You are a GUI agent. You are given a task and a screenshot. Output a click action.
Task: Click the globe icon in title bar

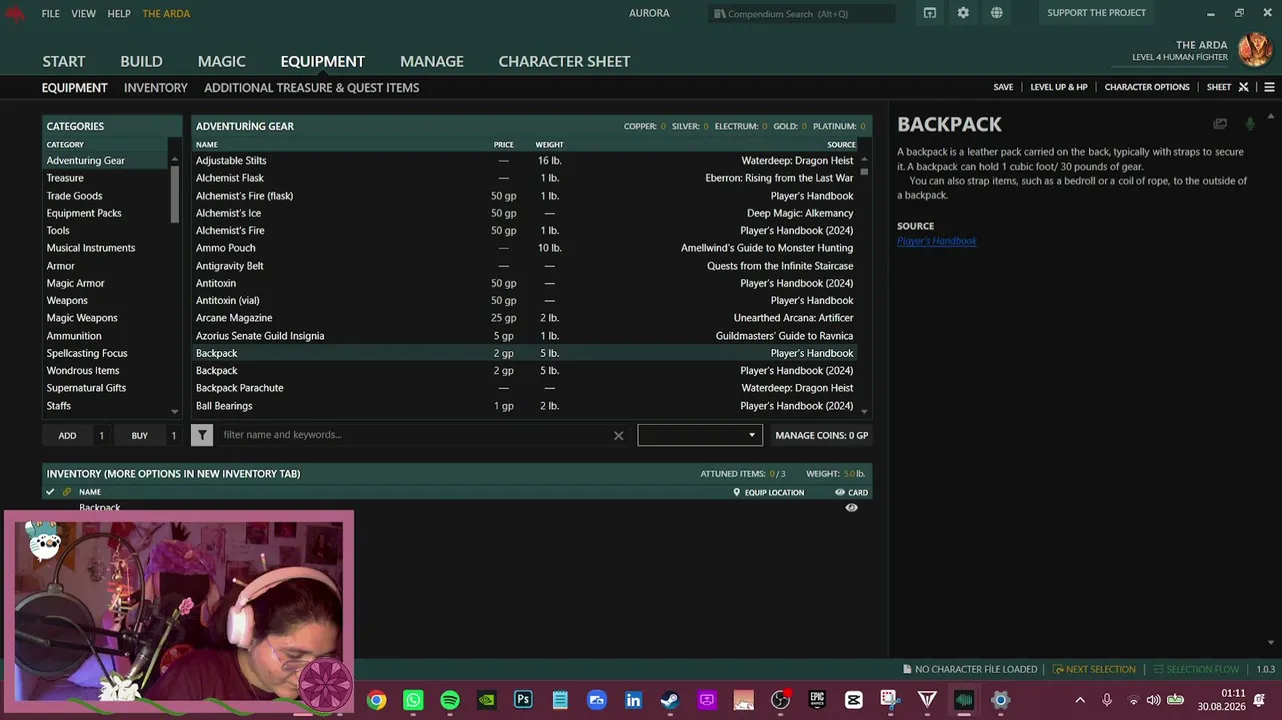pyautogui.click(x=997, y=13)
